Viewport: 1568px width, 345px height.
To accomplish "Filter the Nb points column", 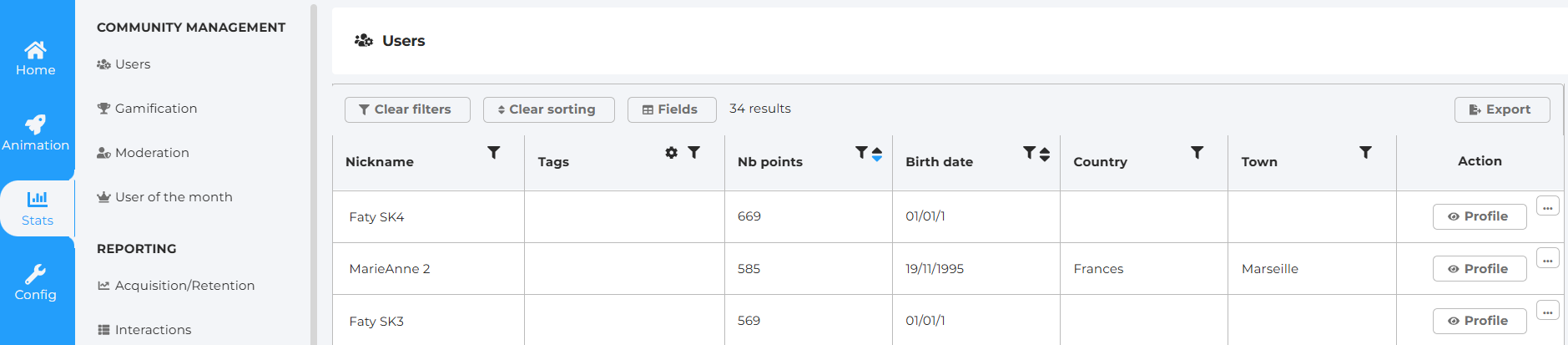I will click(x=862, y=153).
